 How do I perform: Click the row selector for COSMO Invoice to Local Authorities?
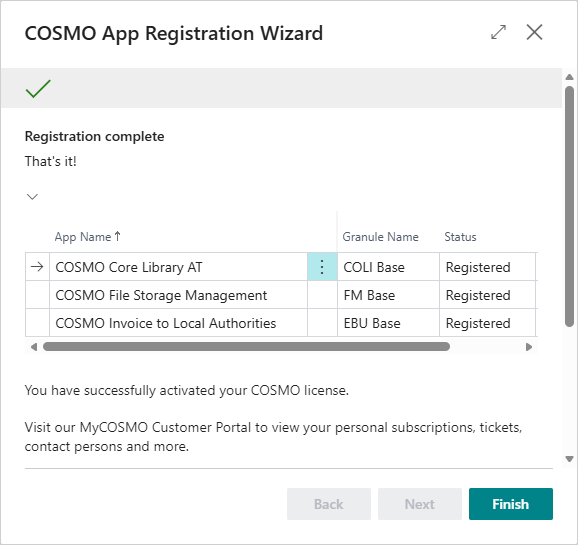(37, 323)
